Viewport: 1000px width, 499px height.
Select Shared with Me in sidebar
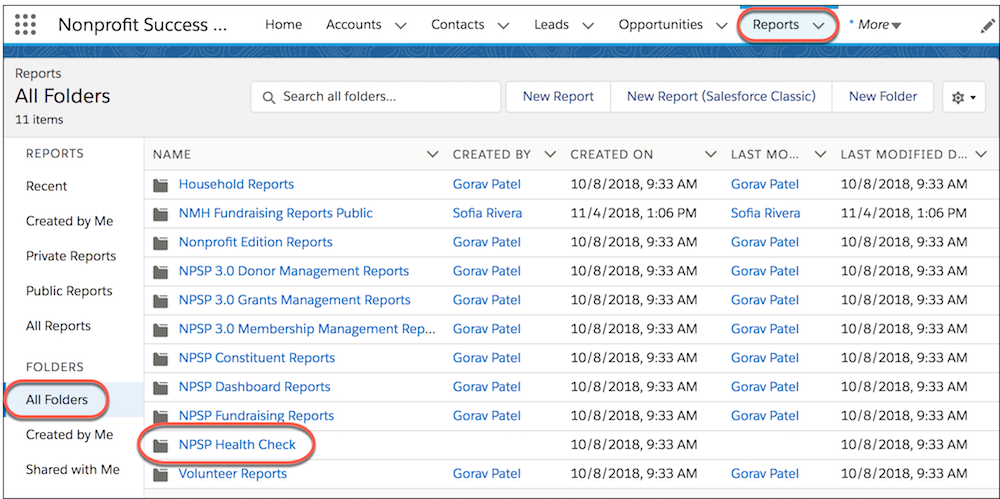coord(73,470)
